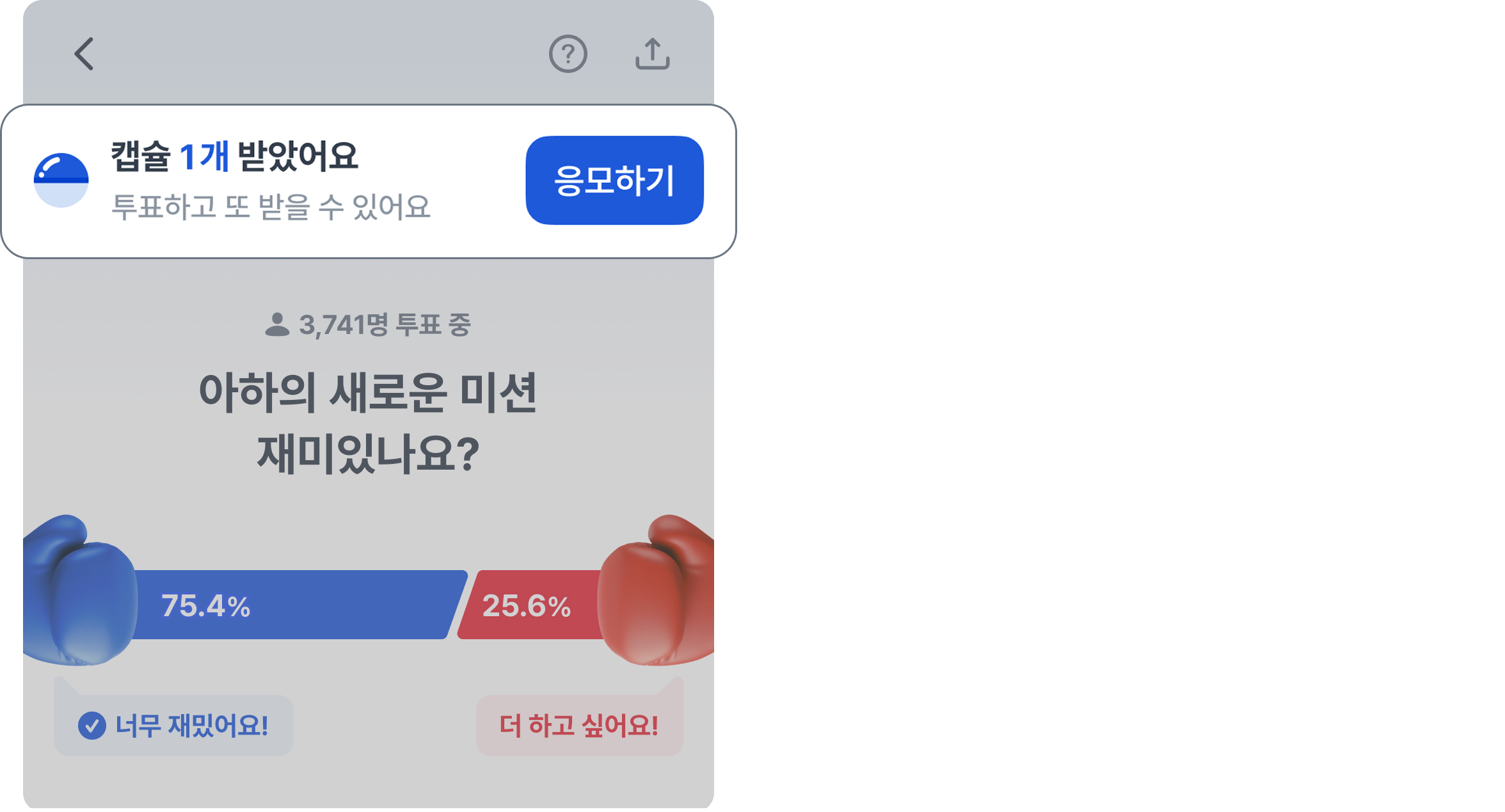The image size is (1505, 812).
Task: Go back using the left chevron
Action: pyautogui.click(x=84, y=54)
